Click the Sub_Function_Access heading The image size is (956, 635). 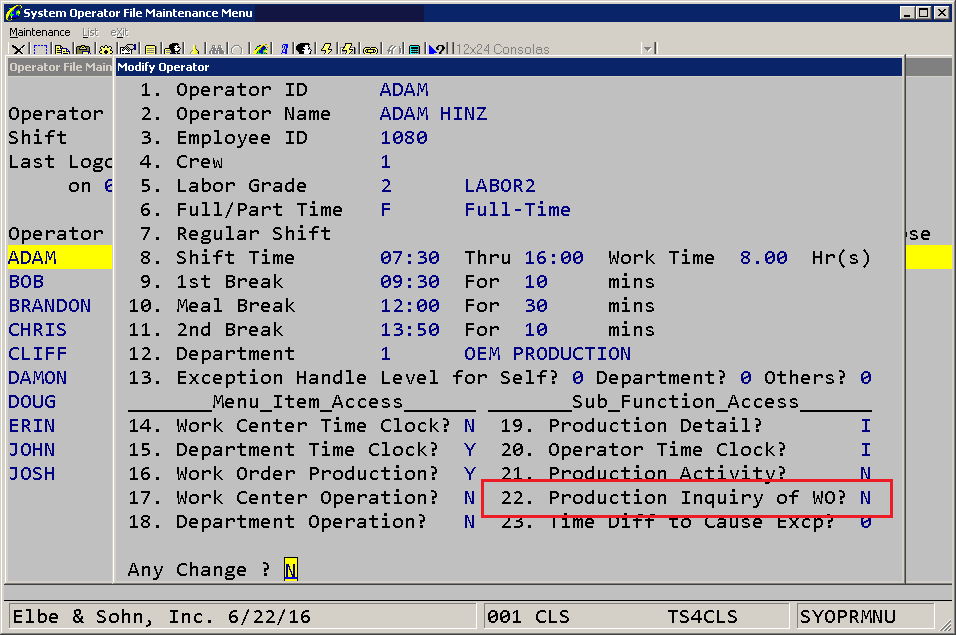tap(685, 402)
